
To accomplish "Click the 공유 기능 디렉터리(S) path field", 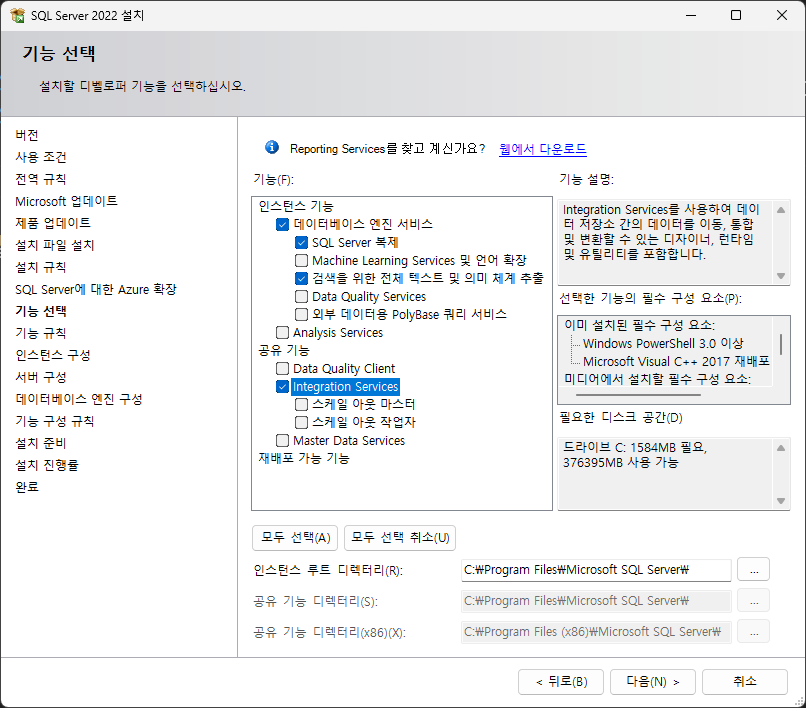I will (x=596, y=601).
